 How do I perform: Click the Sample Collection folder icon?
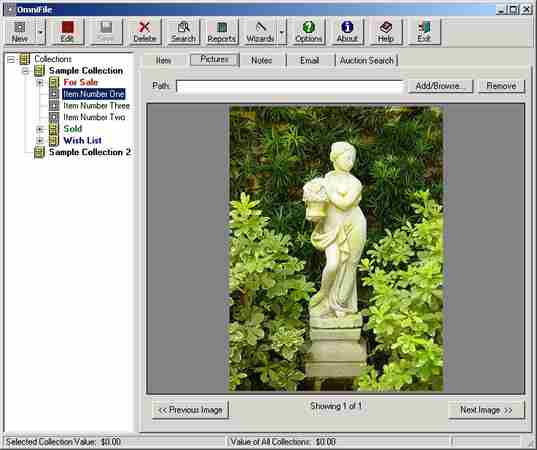click(x=39, y=71)
